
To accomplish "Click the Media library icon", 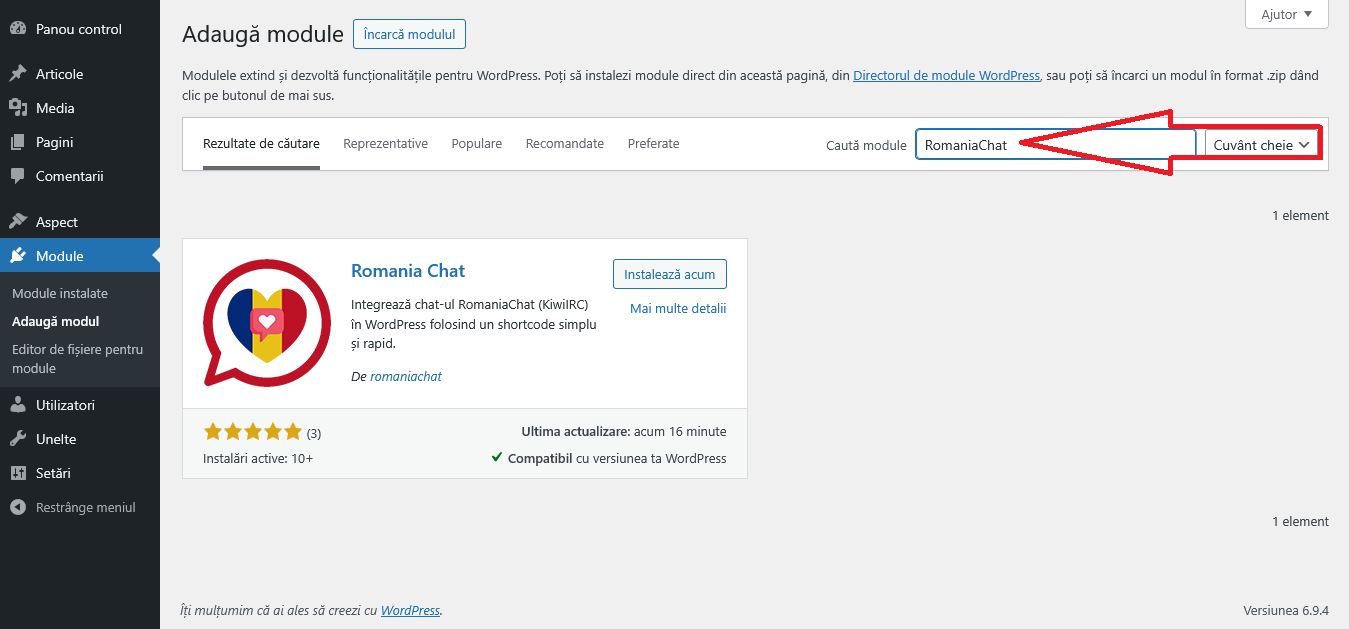I will (17, 108).
